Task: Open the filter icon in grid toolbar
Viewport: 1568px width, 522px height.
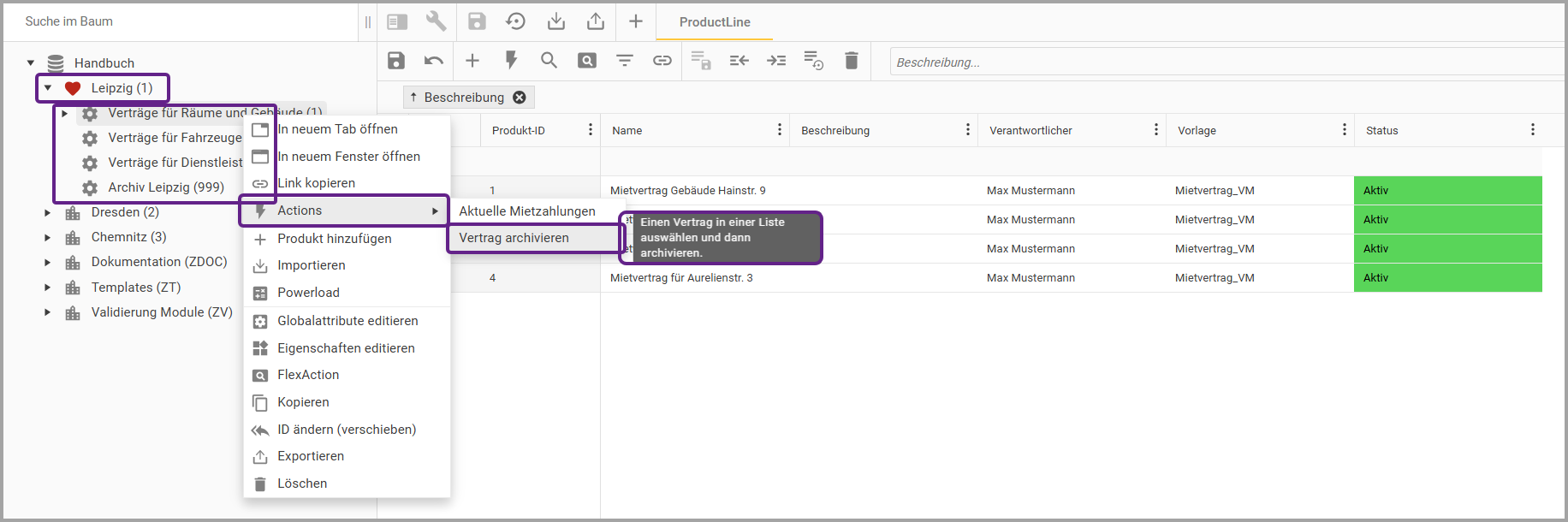Action: (x=625, y=61)
